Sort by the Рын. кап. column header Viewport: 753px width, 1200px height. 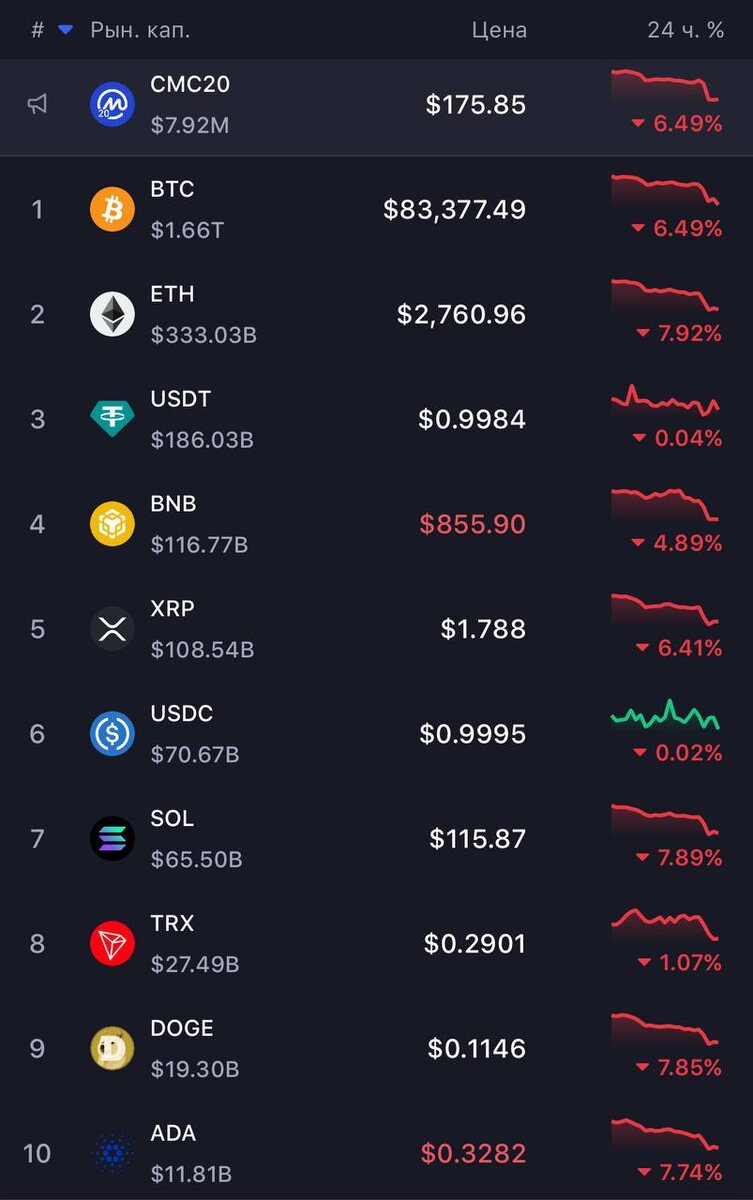(x=140, y=30)
